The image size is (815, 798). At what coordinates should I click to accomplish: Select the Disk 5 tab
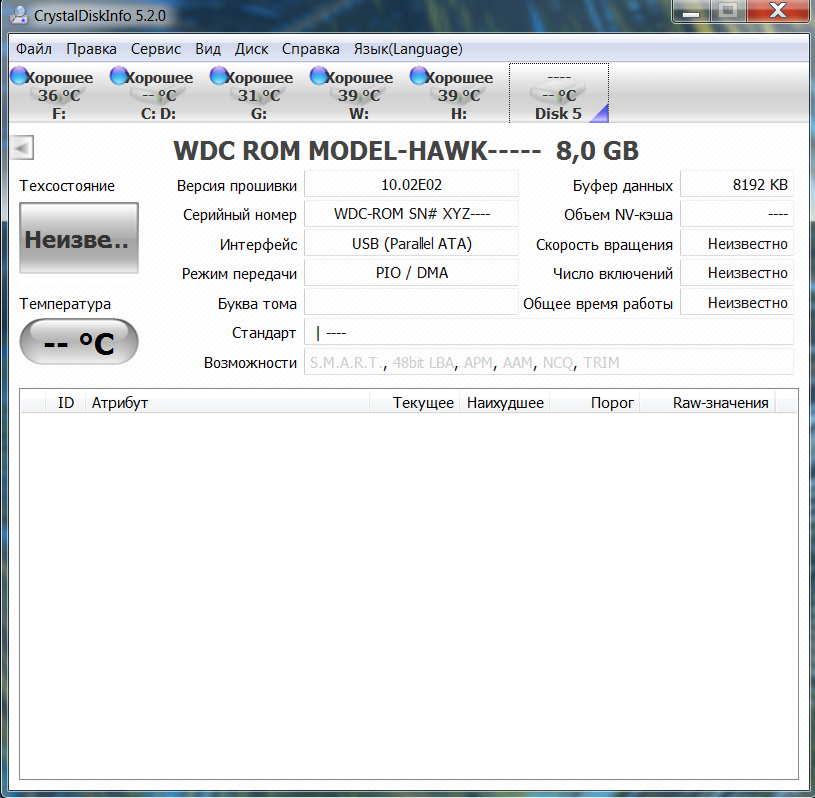pos(559,94)
